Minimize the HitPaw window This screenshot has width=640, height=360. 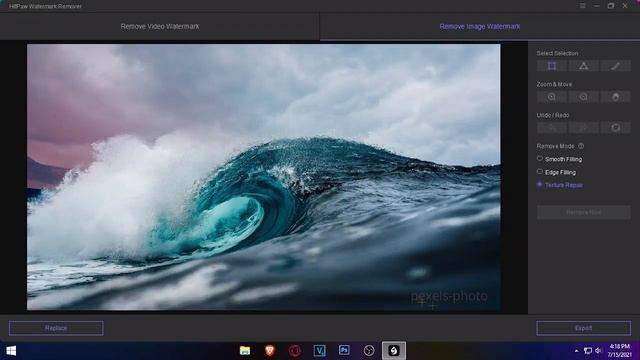click(597, 6)
